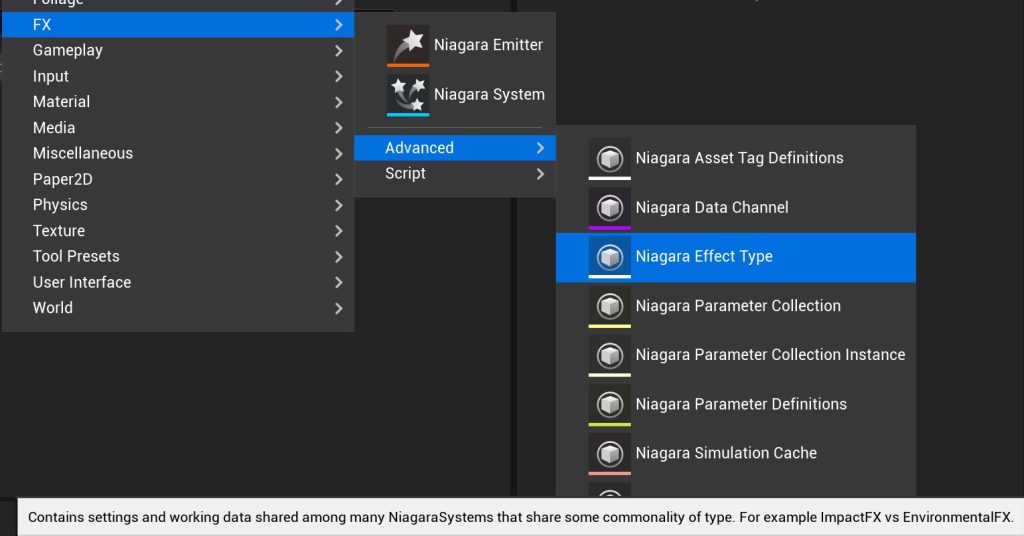Screen dimensions: 1024x536
Task: Select the Niagara Effect Type entry
Action: point(736,257)
